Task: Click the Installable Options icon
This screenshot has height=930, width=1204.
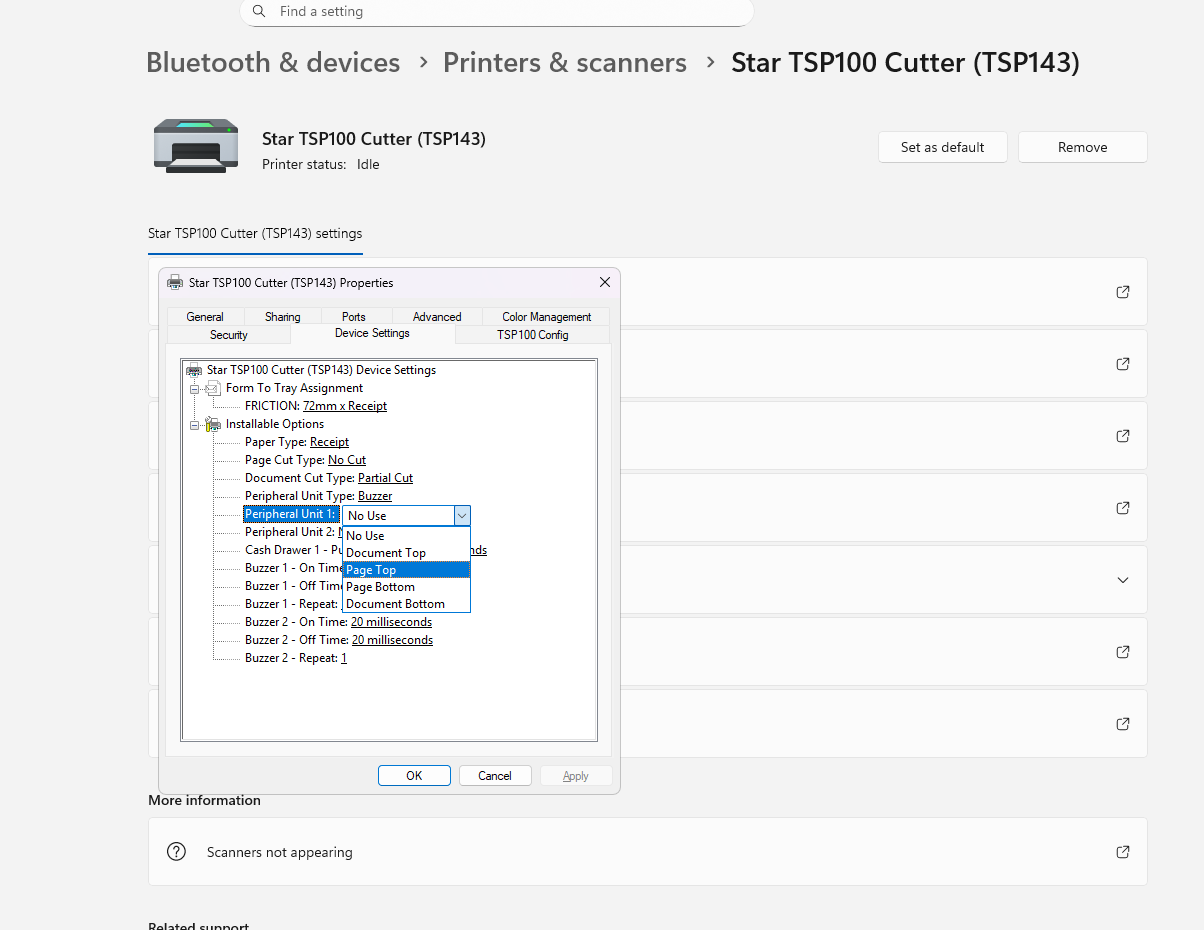Action: (213, 424)
